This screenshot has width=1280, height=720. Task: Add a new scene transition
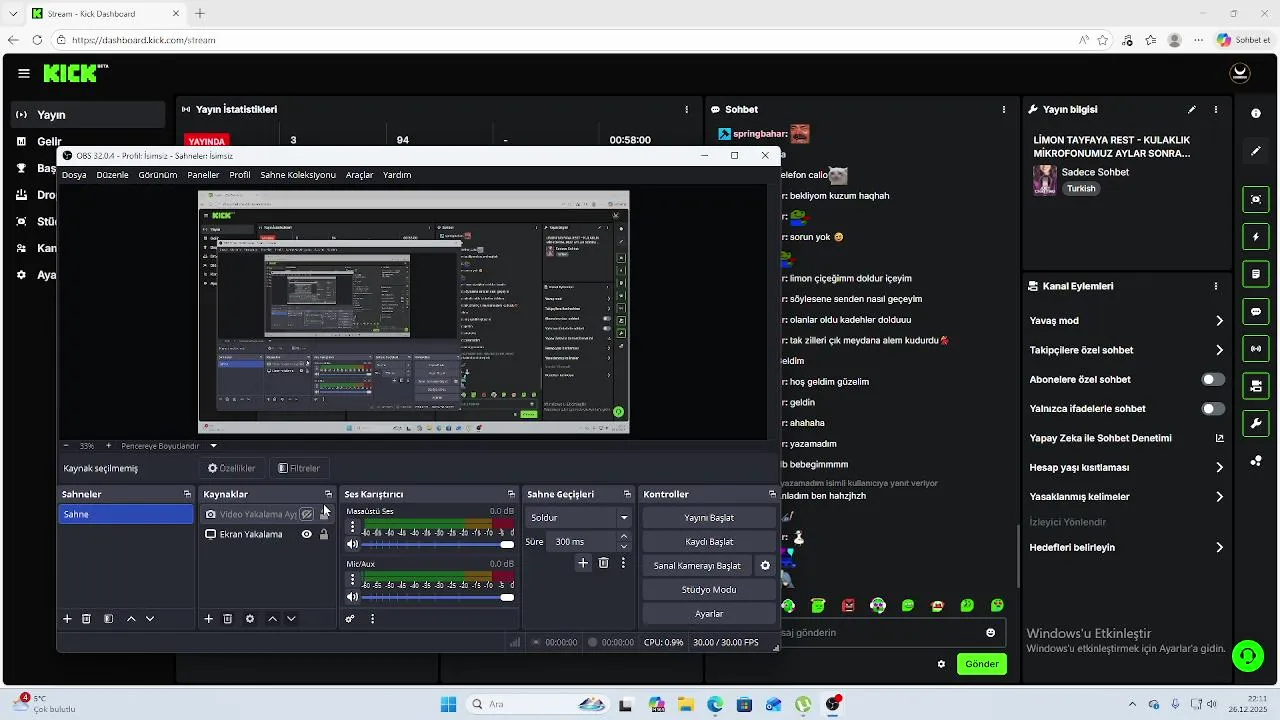pos(583,564)
